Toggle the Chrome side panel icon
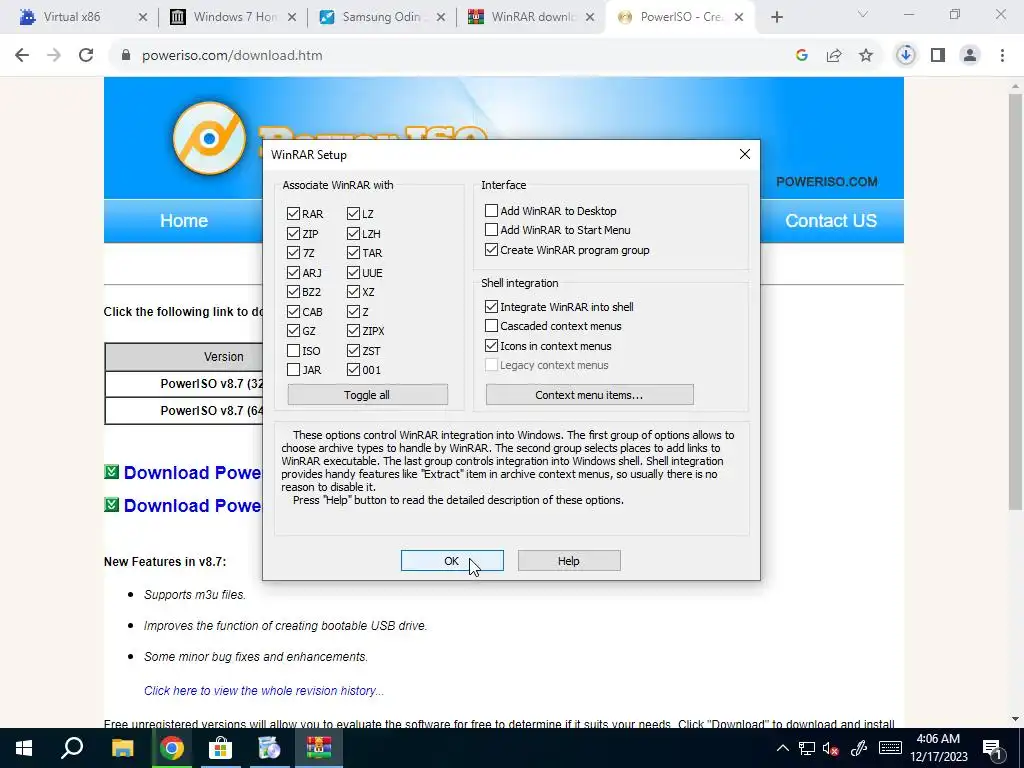Viewport: 1024px width, 768px height. tap(938, 56)
